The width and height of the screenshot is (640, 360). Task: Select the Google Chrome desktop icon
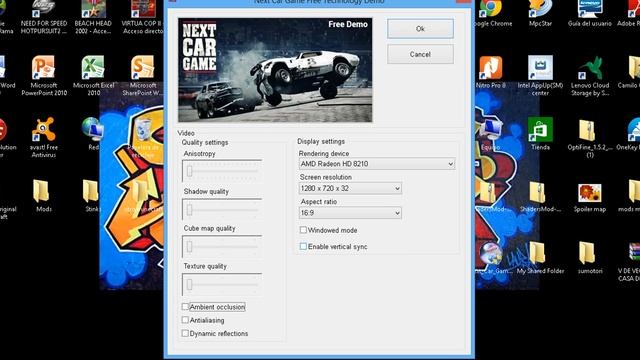click(x=491, y=14)
